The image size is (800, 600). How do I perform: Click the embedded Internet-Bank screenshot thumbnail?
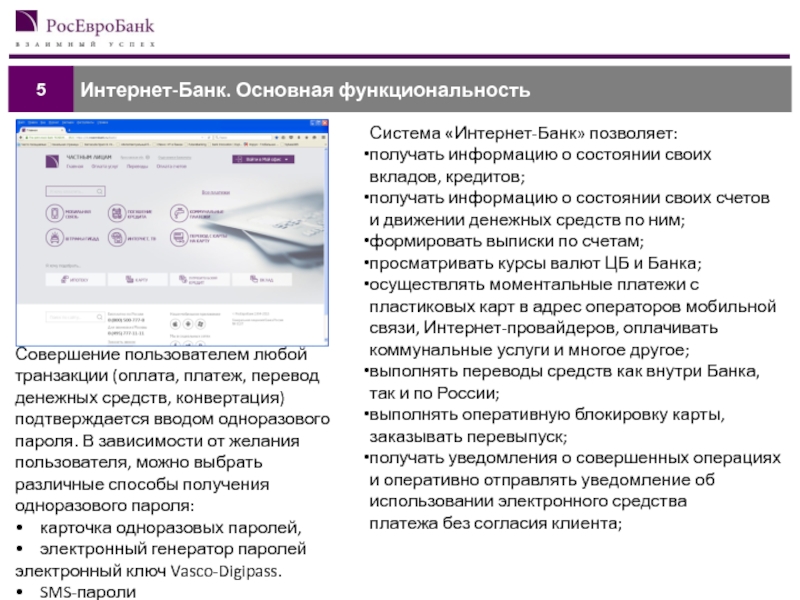tap(172, 233)
